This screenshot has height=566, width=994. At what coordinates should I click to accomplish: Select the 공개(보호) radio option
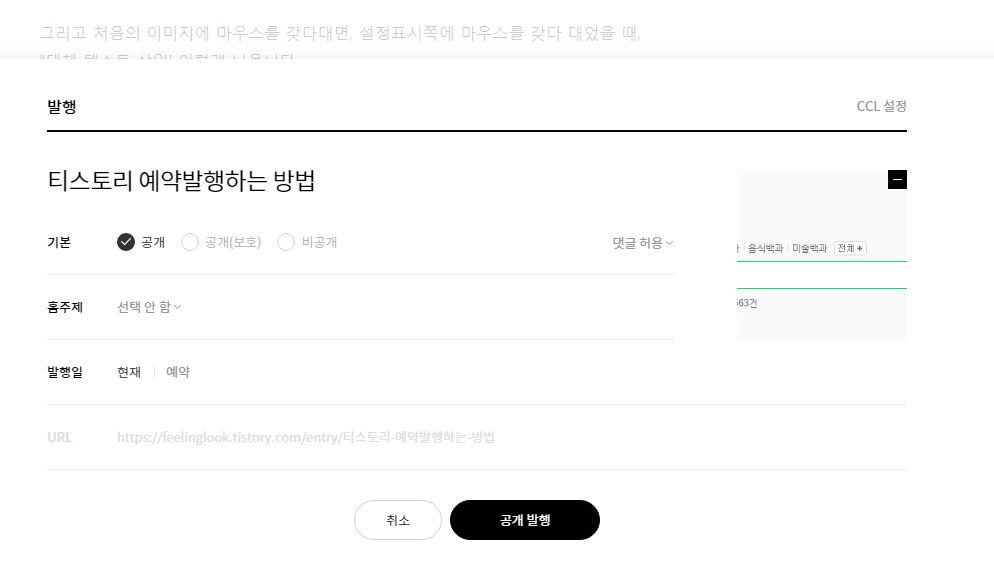click(x=221, y=242)
